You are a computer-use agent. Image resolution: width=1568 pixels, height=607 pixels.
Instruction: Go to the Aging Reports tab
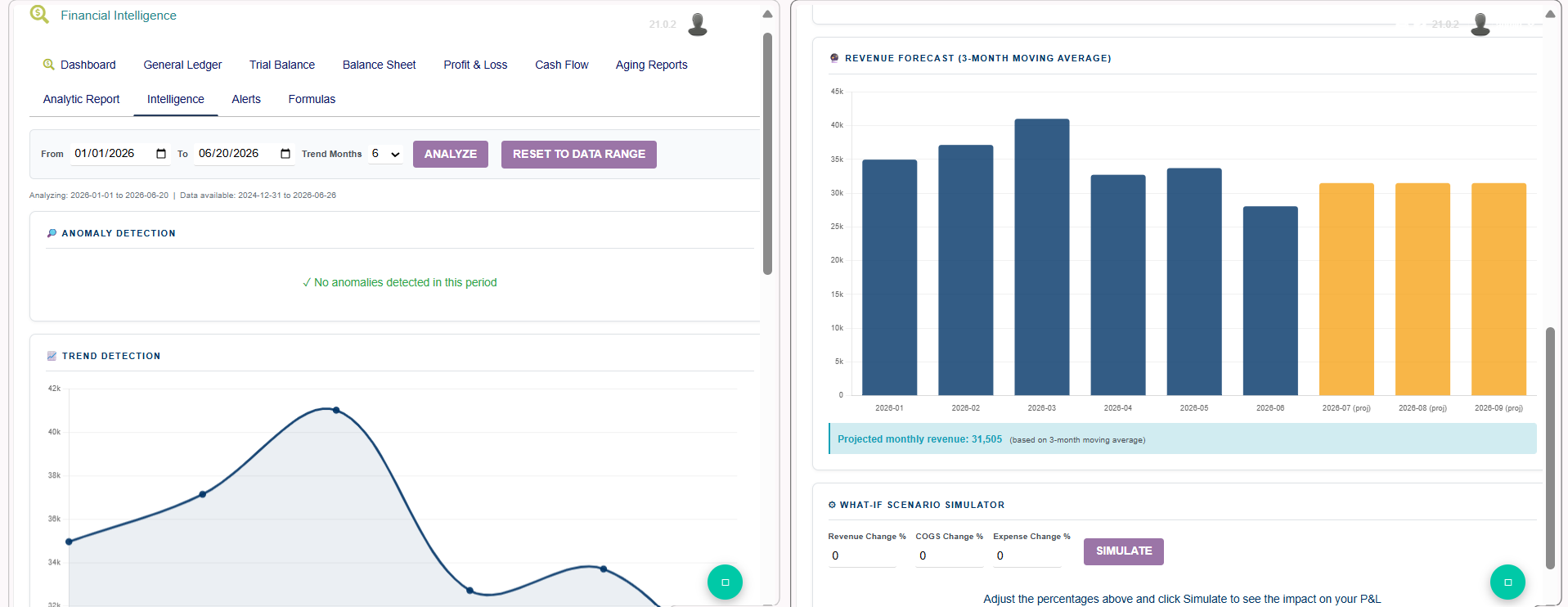652,65
